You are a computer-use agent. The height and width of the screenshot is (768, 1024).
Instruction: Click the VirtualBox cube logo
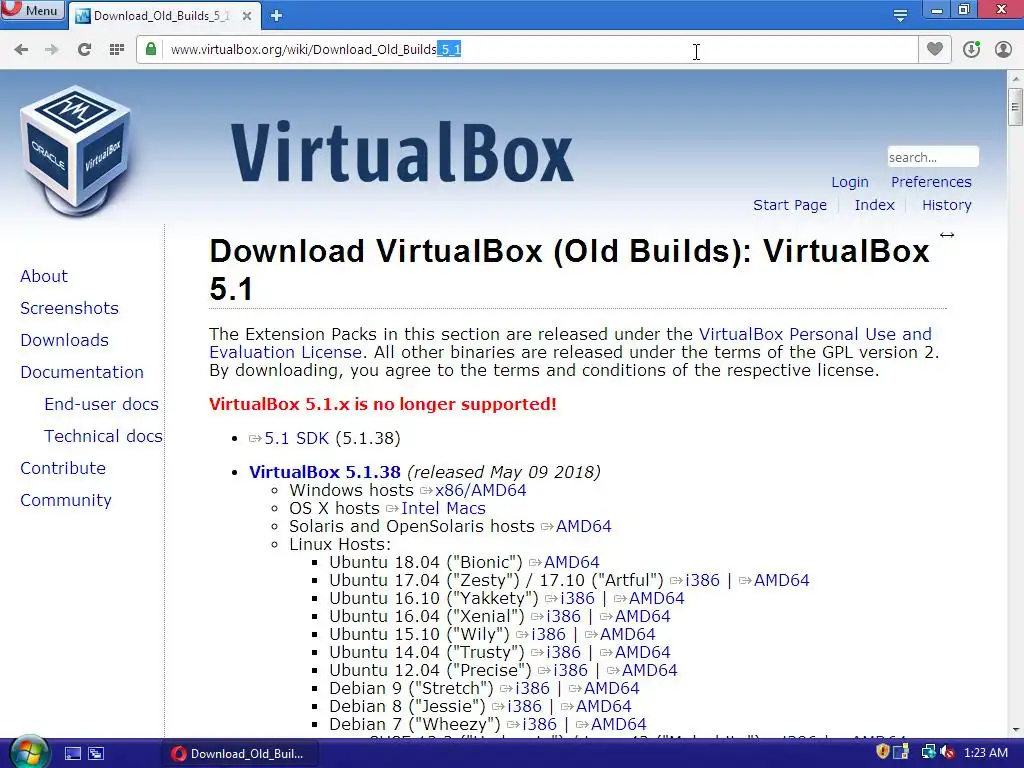pos(76,150)
